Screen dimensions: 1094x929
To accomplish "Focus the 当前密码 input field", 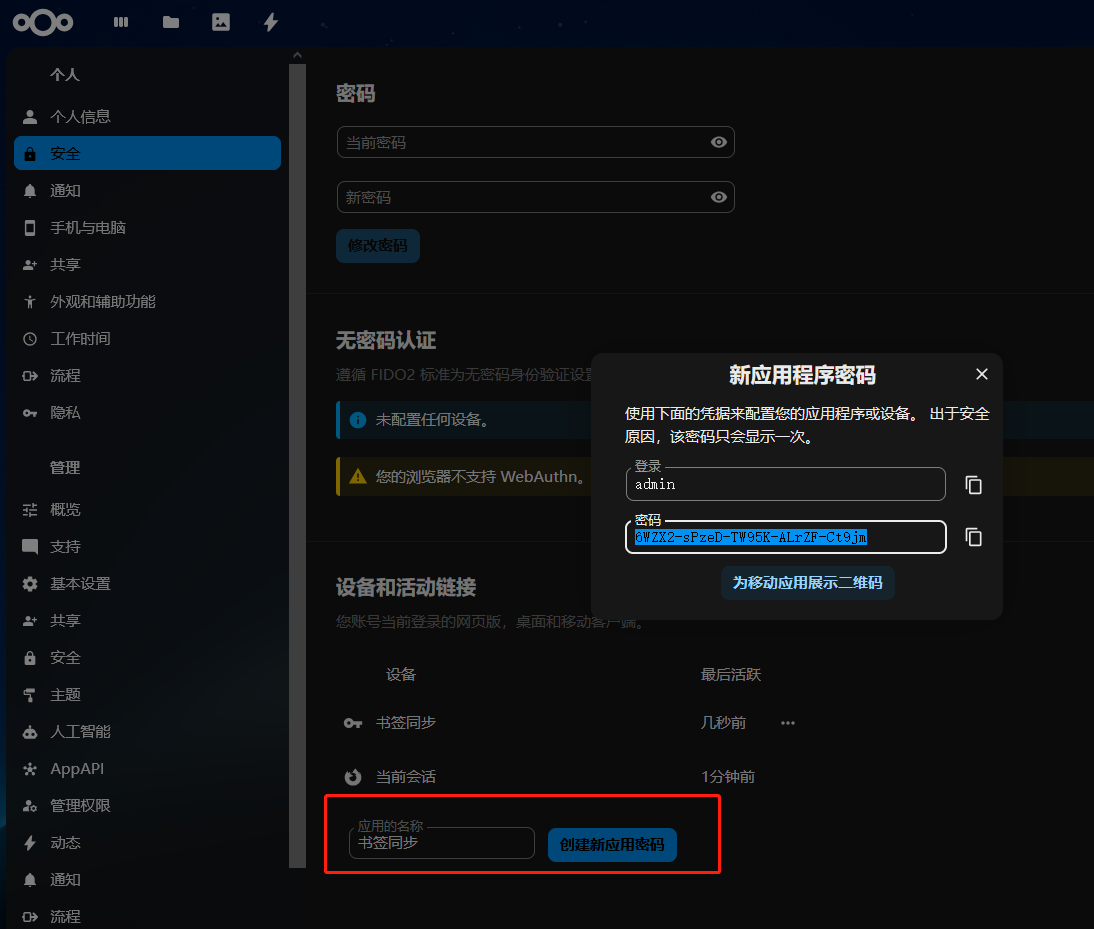I will (536, 142).
